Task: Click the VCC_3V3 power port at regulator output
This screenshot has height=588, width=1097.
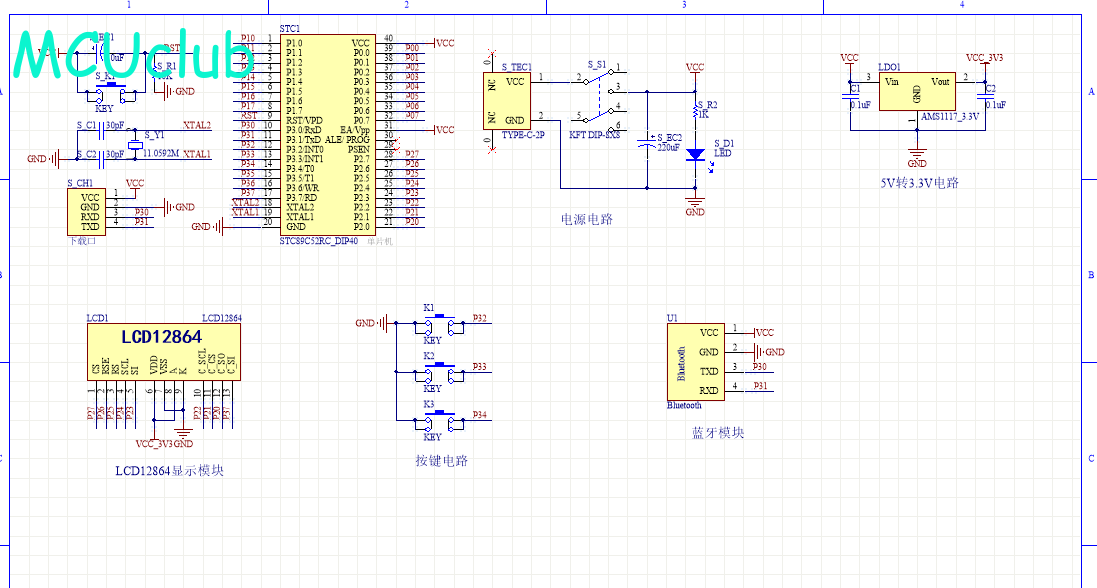Action: point(984,59)
